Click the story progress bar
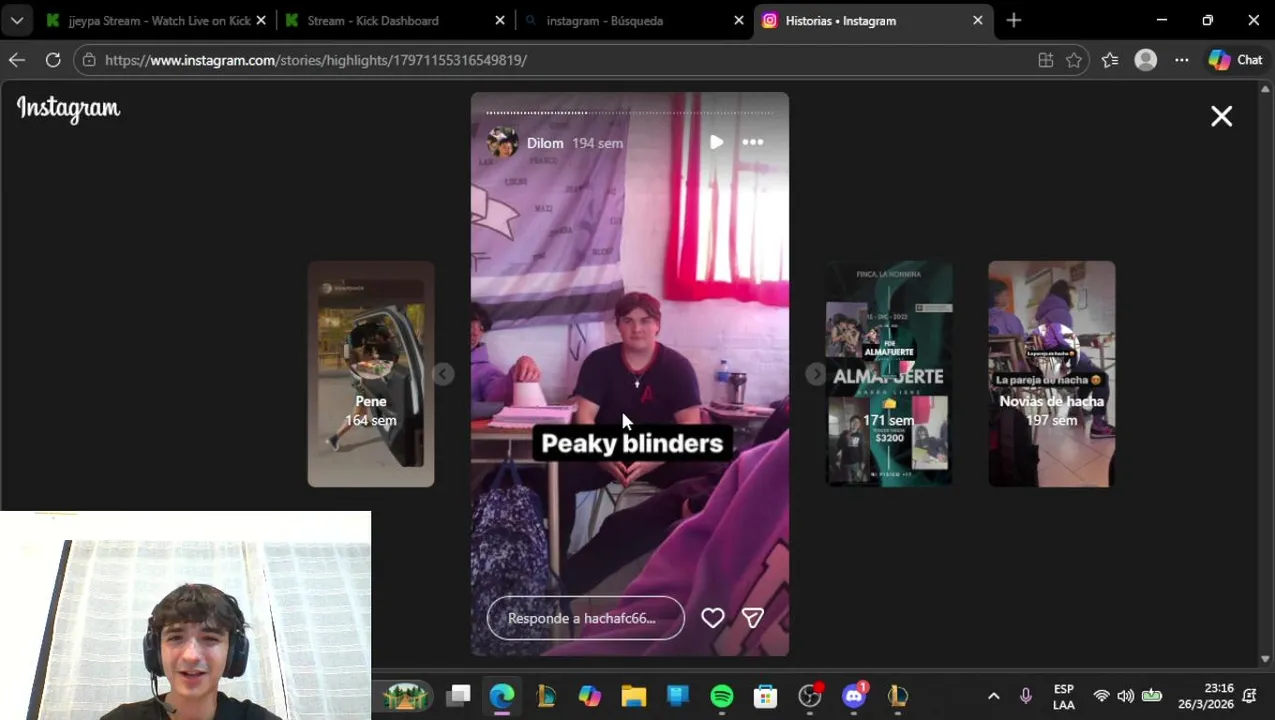The height and width of the screenshot is (720, 1275). (x=630, y=112)
